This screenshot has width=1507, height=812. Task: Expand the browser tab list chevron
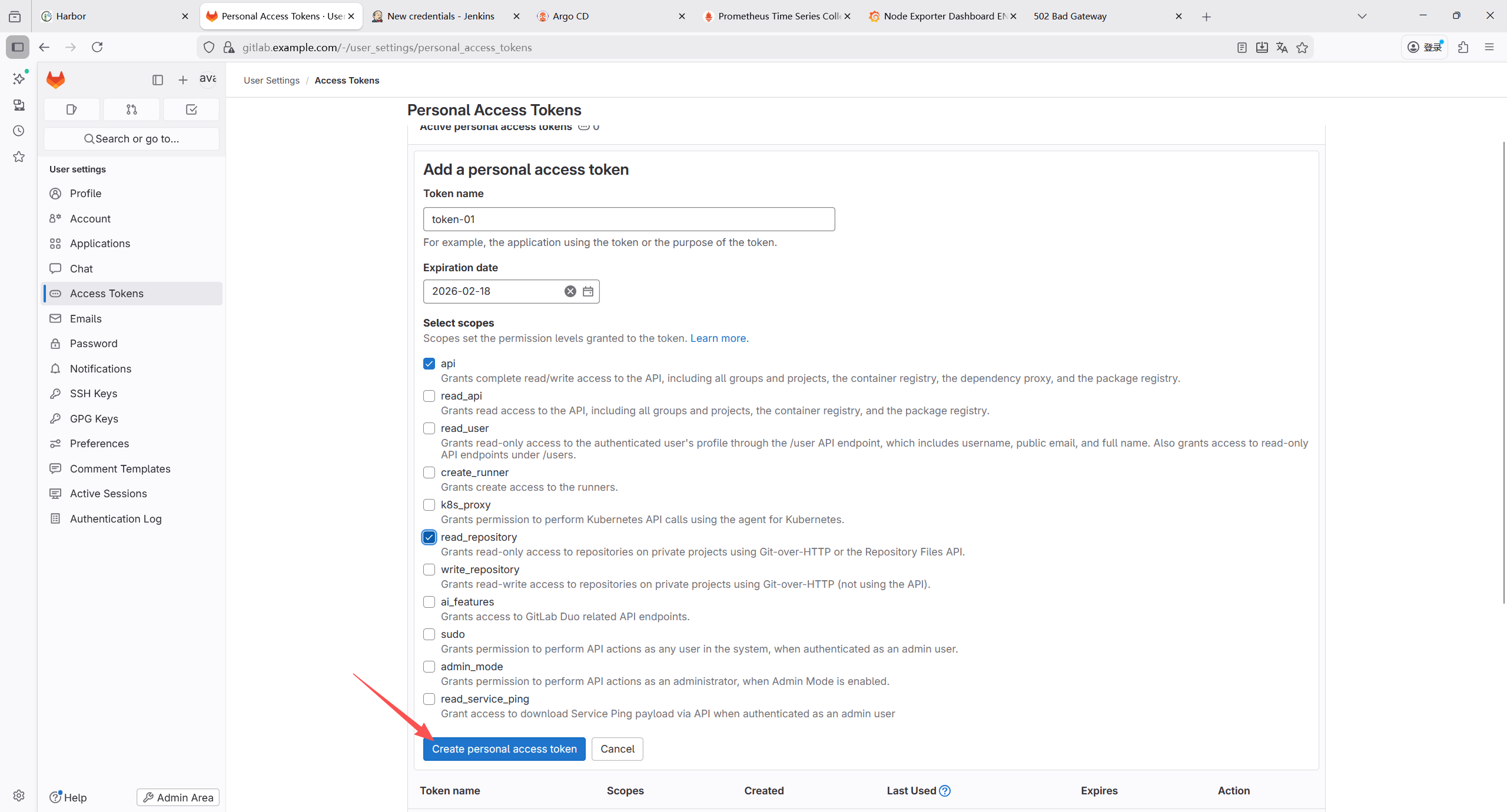click(1362, 16)
